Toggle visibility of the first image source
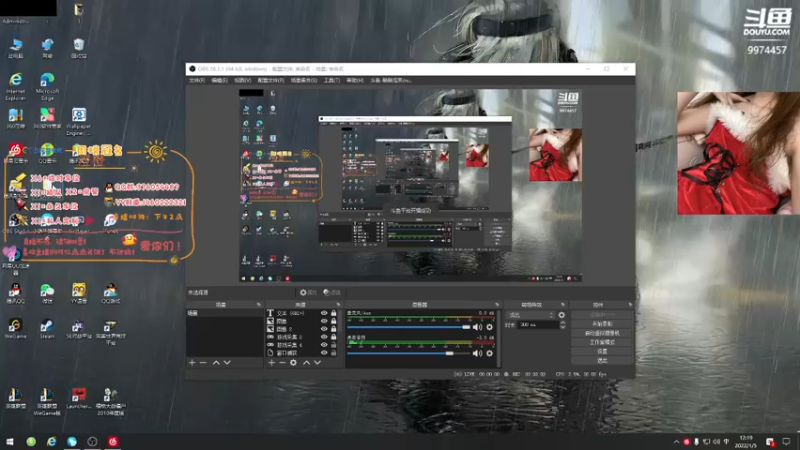 click(x=324, y=321)
